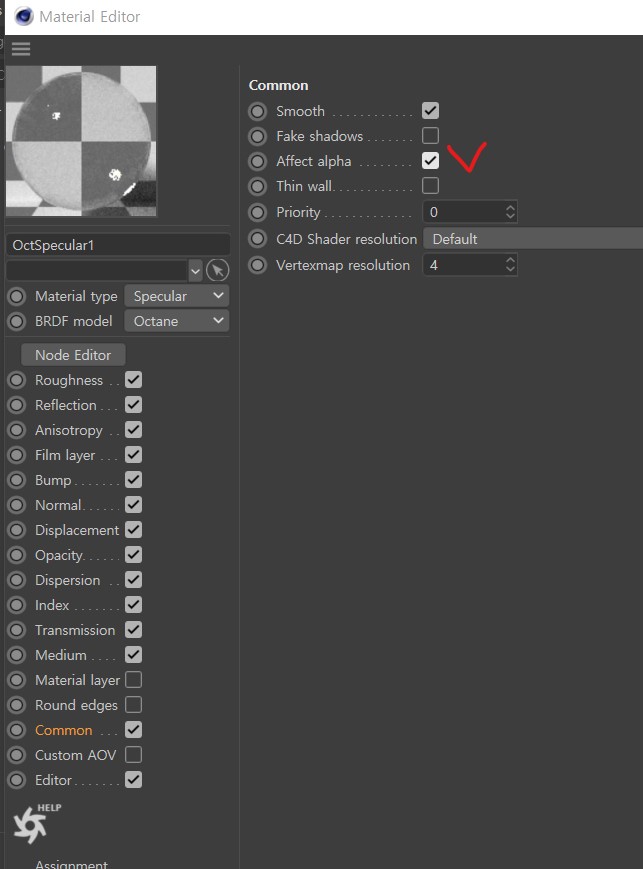
Task: Select the Displacement channel
Action: [77, 530]
